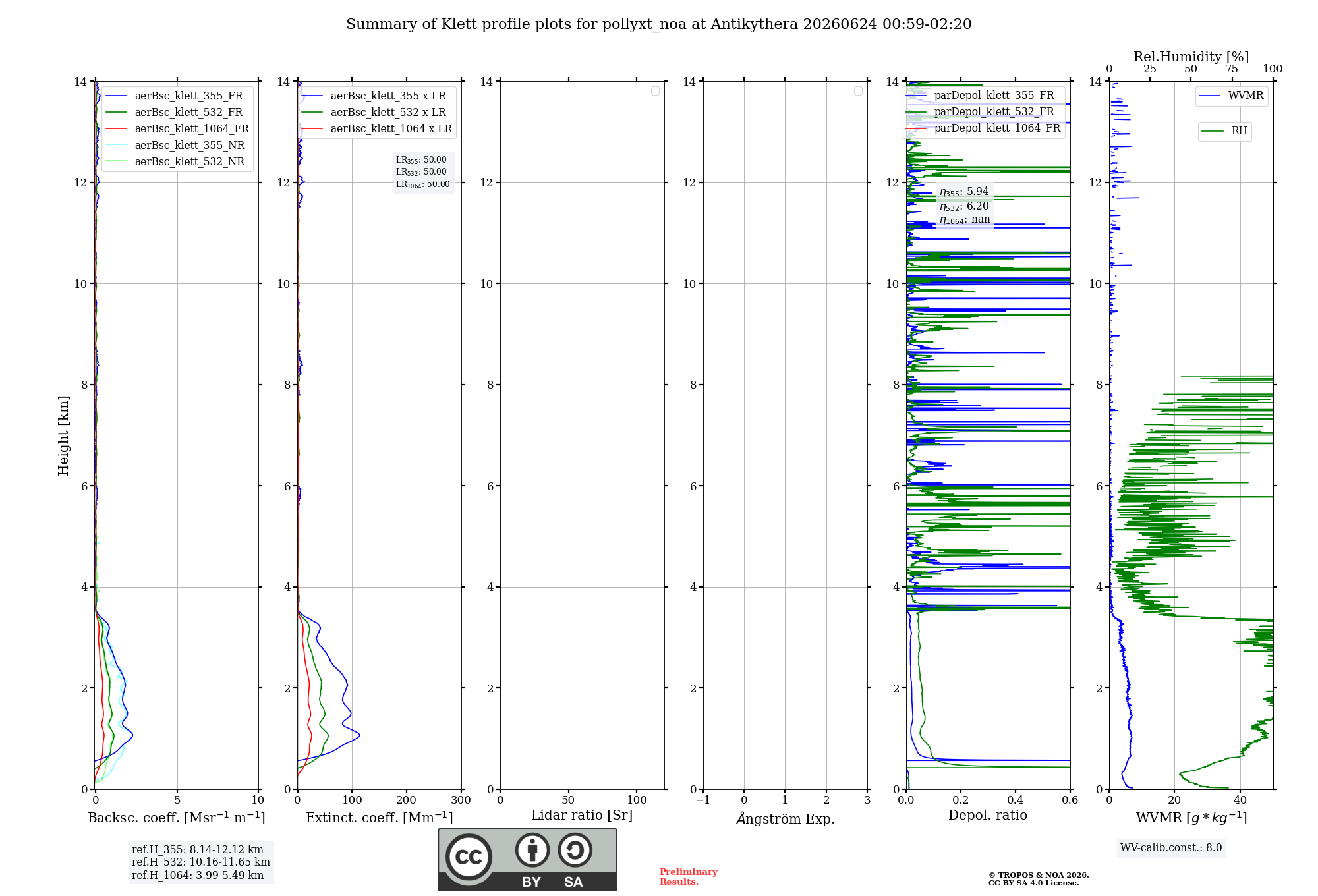Click the Rel.Humidity [%] top axis label
The image size is (1318, 896).
(x=1191, y=57)
